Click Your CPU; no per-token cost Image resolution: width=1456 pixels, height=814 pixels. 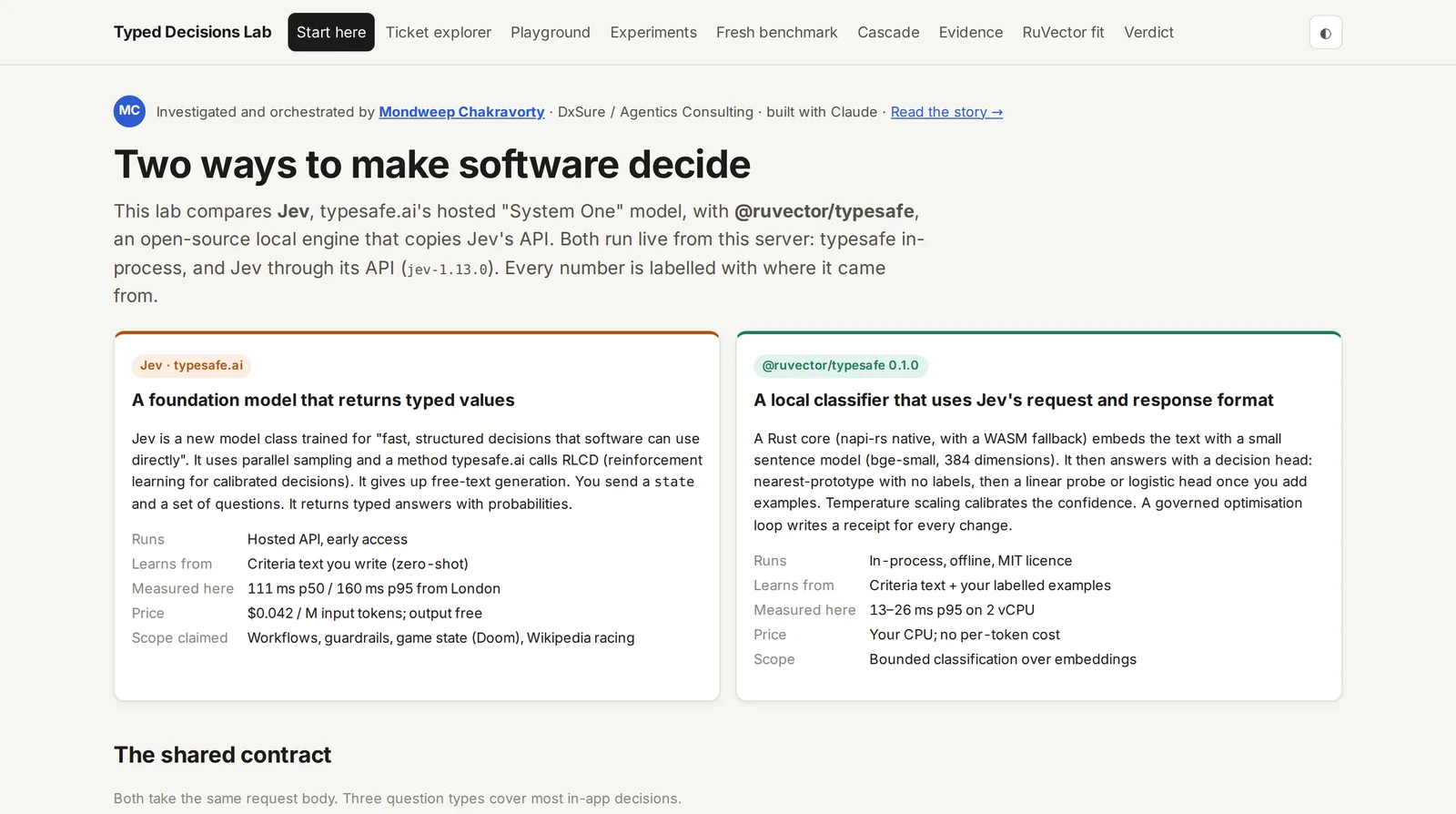[x=965, y=635]
